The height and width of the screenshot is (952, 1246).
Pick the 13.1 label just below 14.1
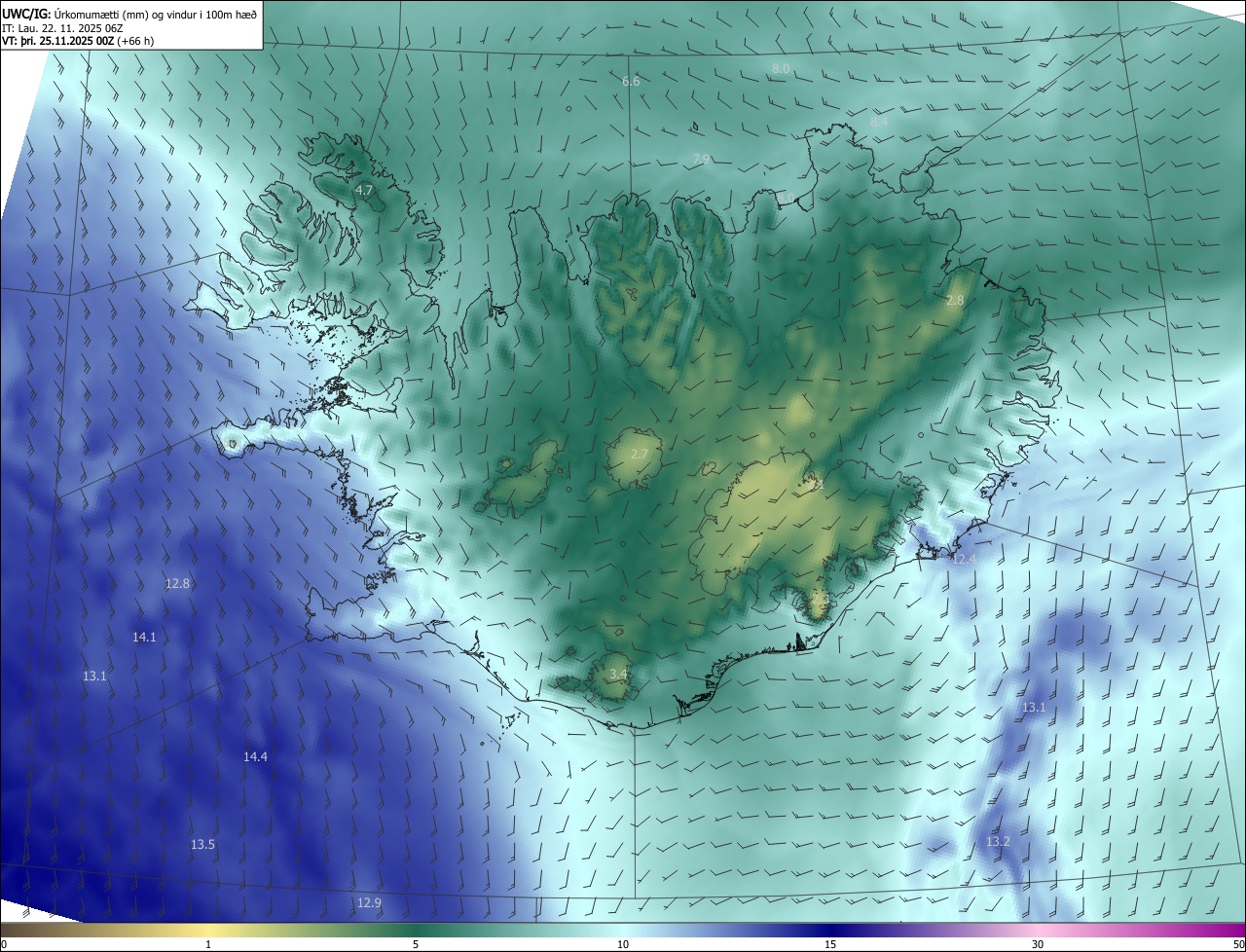click(94, 675)
